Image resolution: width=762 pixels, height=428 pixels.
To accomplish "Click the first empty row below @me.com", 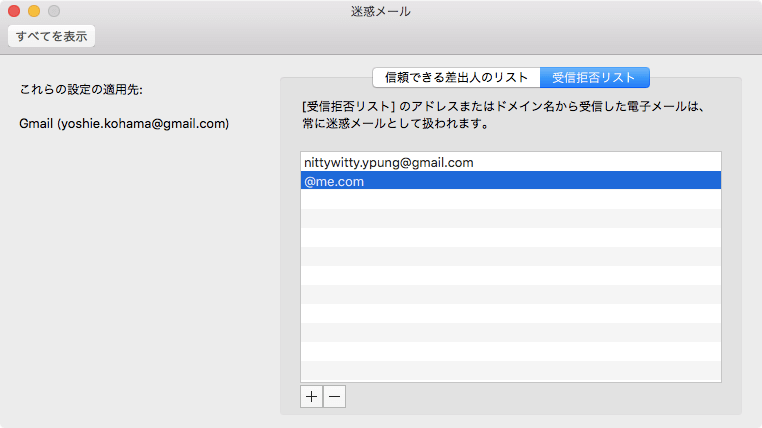I will (510, 200).
